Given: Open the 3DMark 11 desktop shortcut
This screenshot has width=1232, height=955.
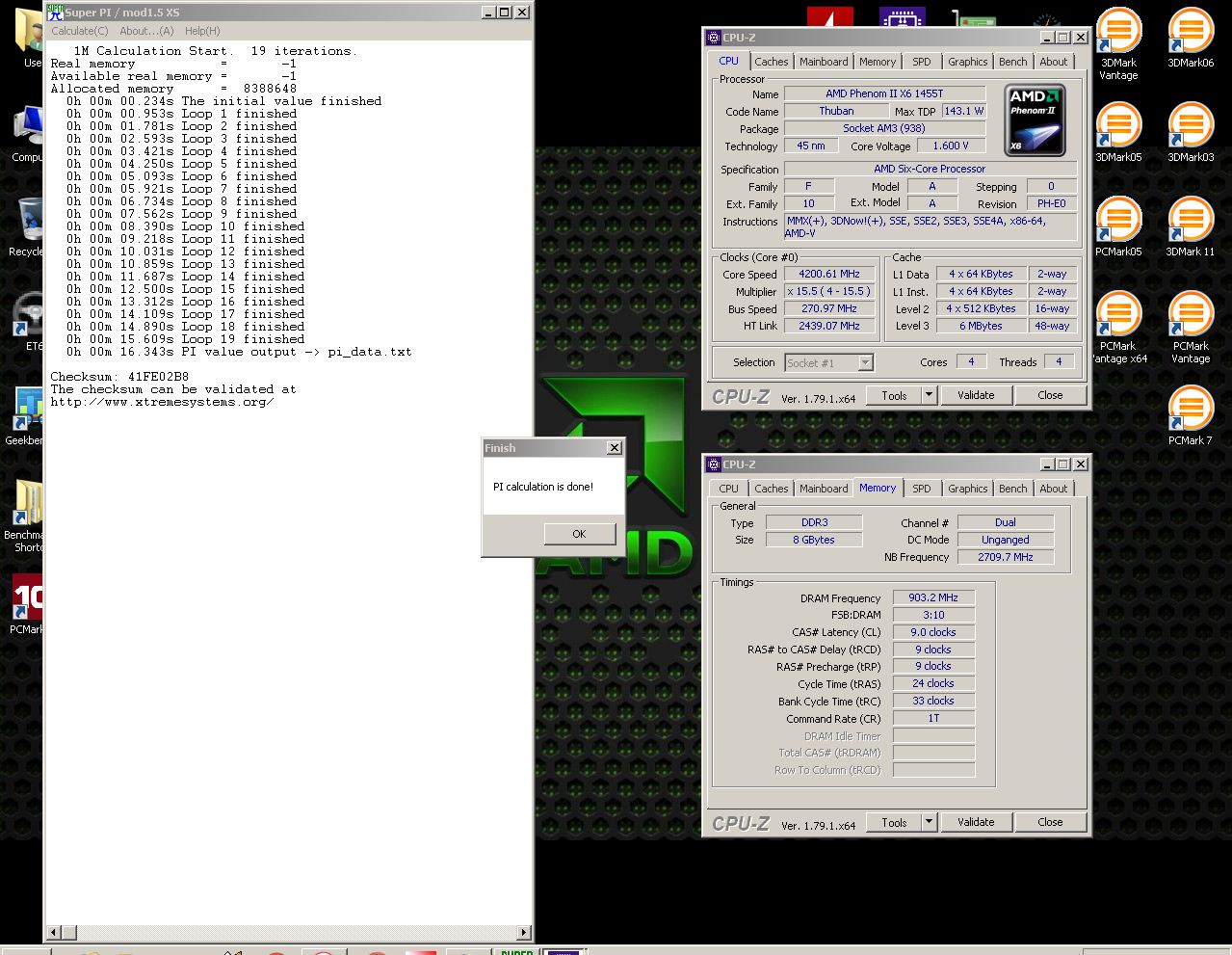Looking at the screenshot, I should (x=1191, y=227).
